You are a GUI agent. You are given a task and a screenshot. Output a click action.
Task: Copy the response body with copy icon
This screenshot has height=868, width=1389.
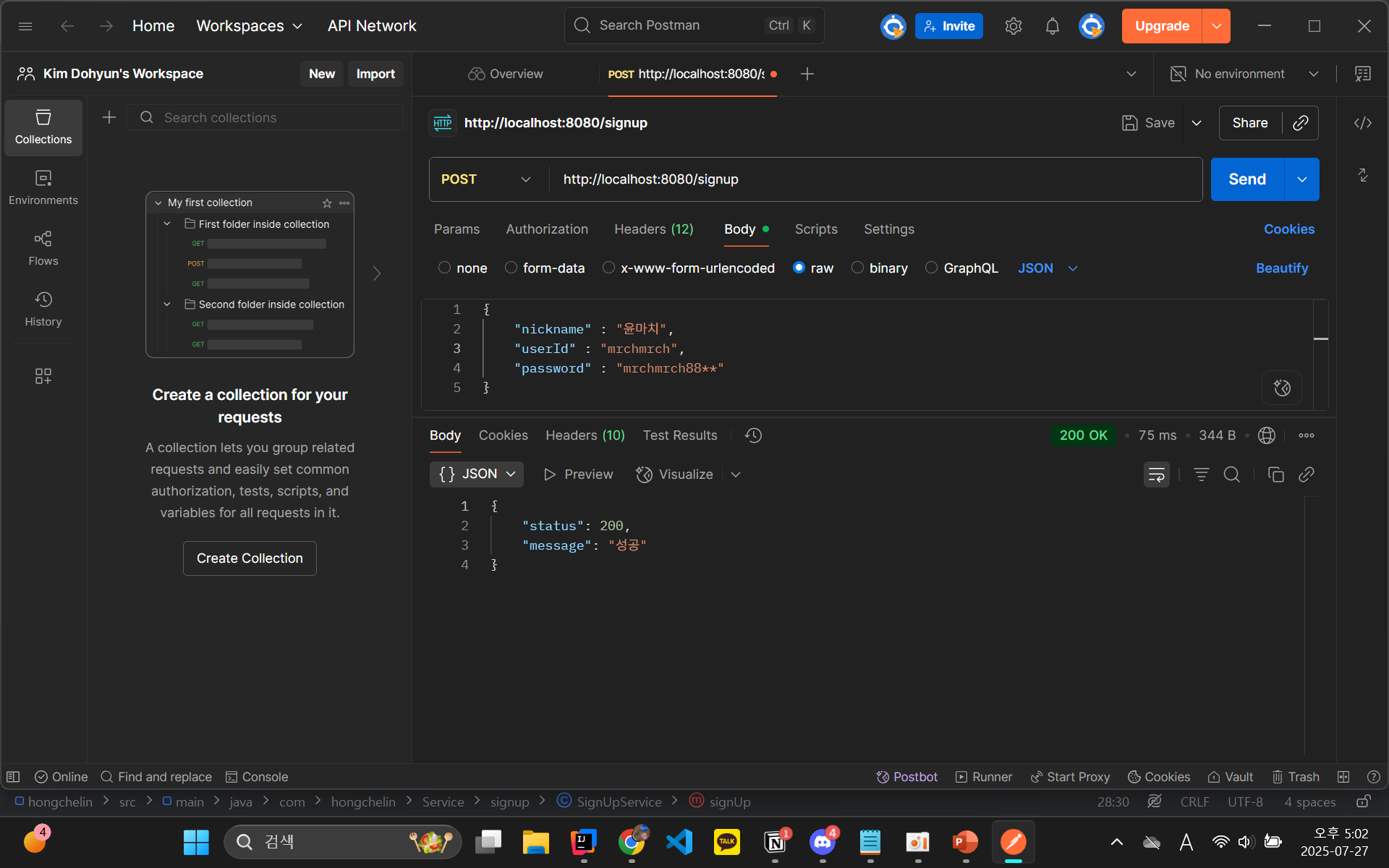point(1275,475)
